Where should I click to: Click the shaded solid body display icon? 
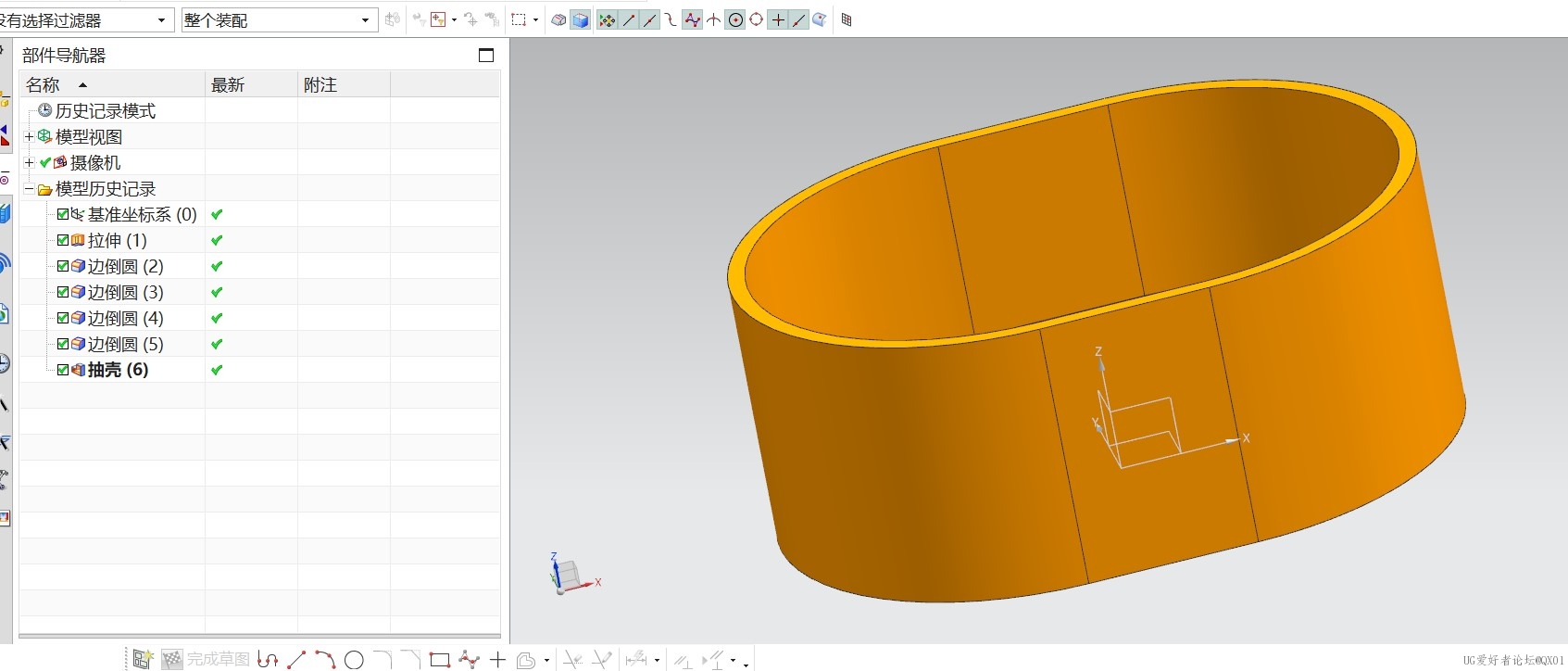581,19
